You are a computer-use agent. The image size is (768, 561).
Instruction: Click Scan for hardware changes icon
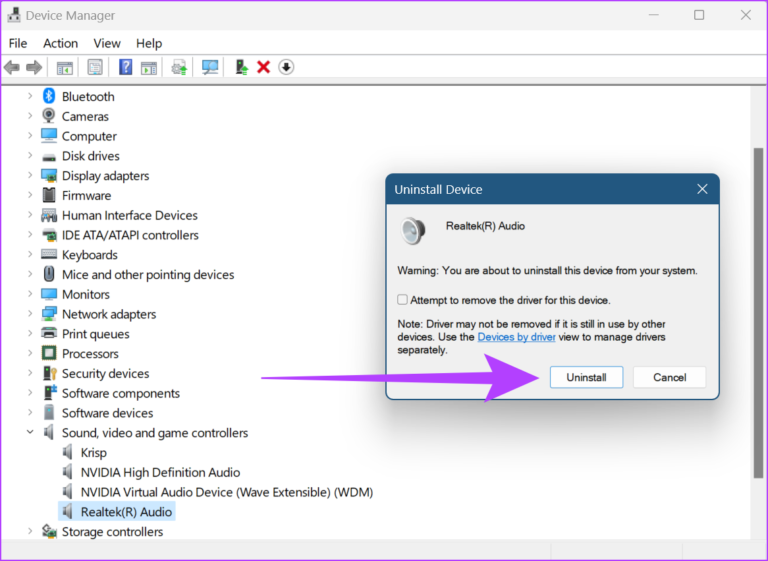click(210, 67)
